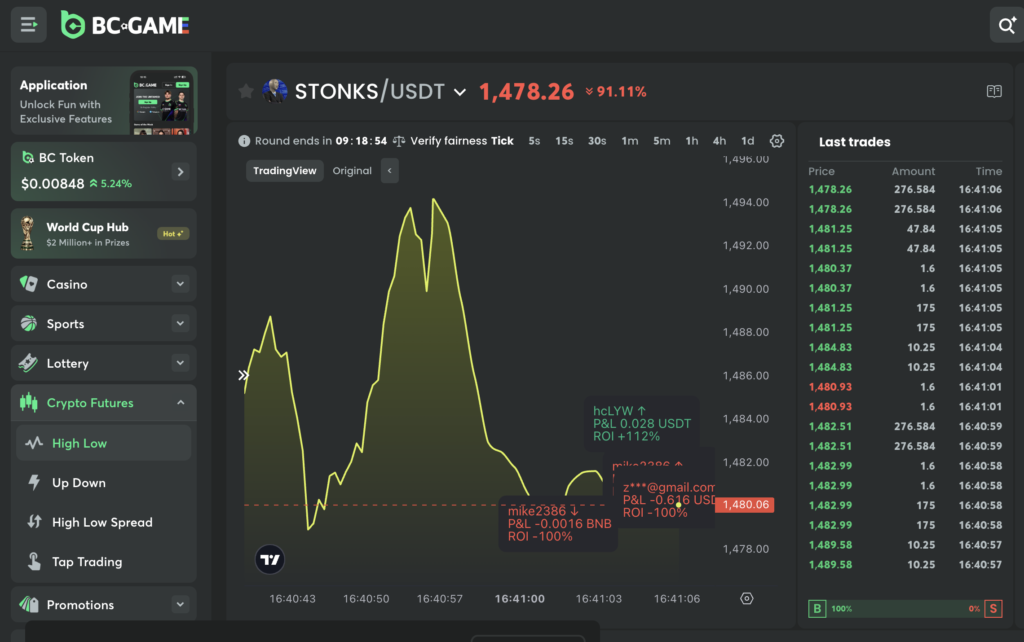Viewport: 1024px width, 642px height.
Task: Select the 15s interval
Action: [564, 141]
